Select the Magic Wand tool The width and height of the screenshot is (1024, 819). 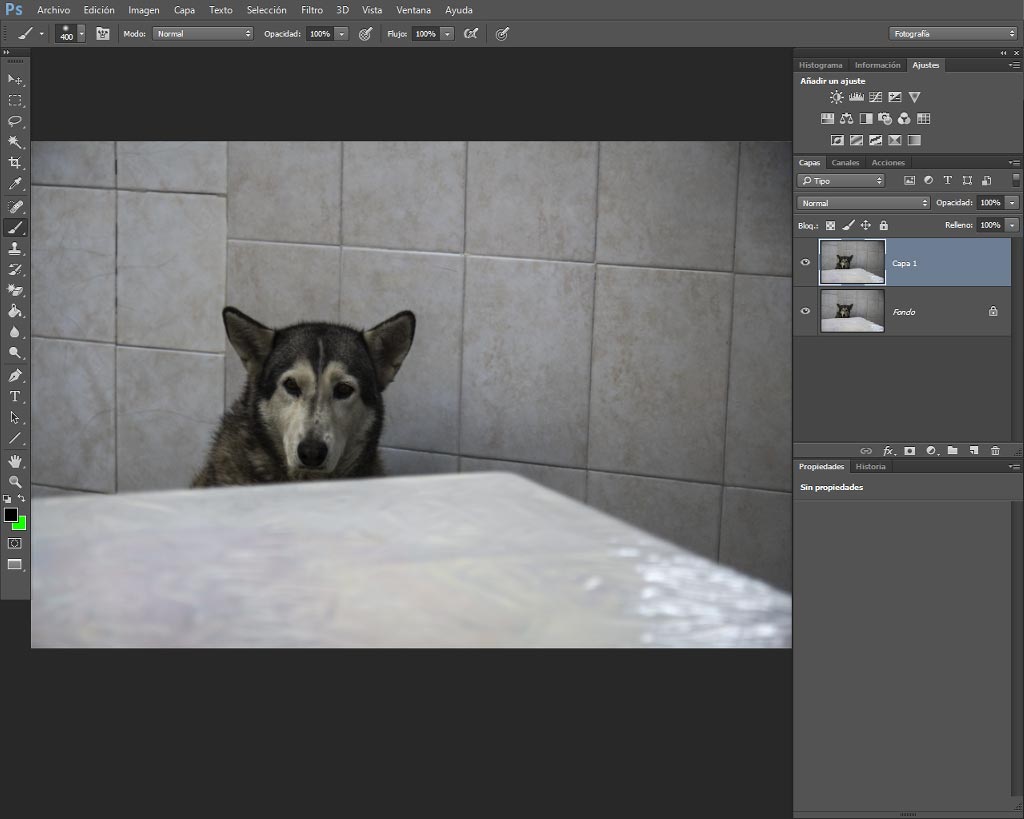pos(14,142)
